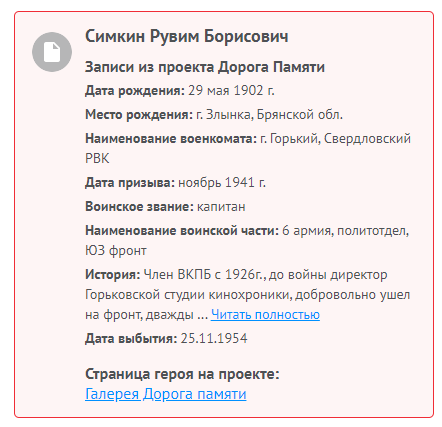Viewport: 442px width, 427px height.
Task: Click the birth date 29 мая 1902 г.
Action: (x=231, y=91)
